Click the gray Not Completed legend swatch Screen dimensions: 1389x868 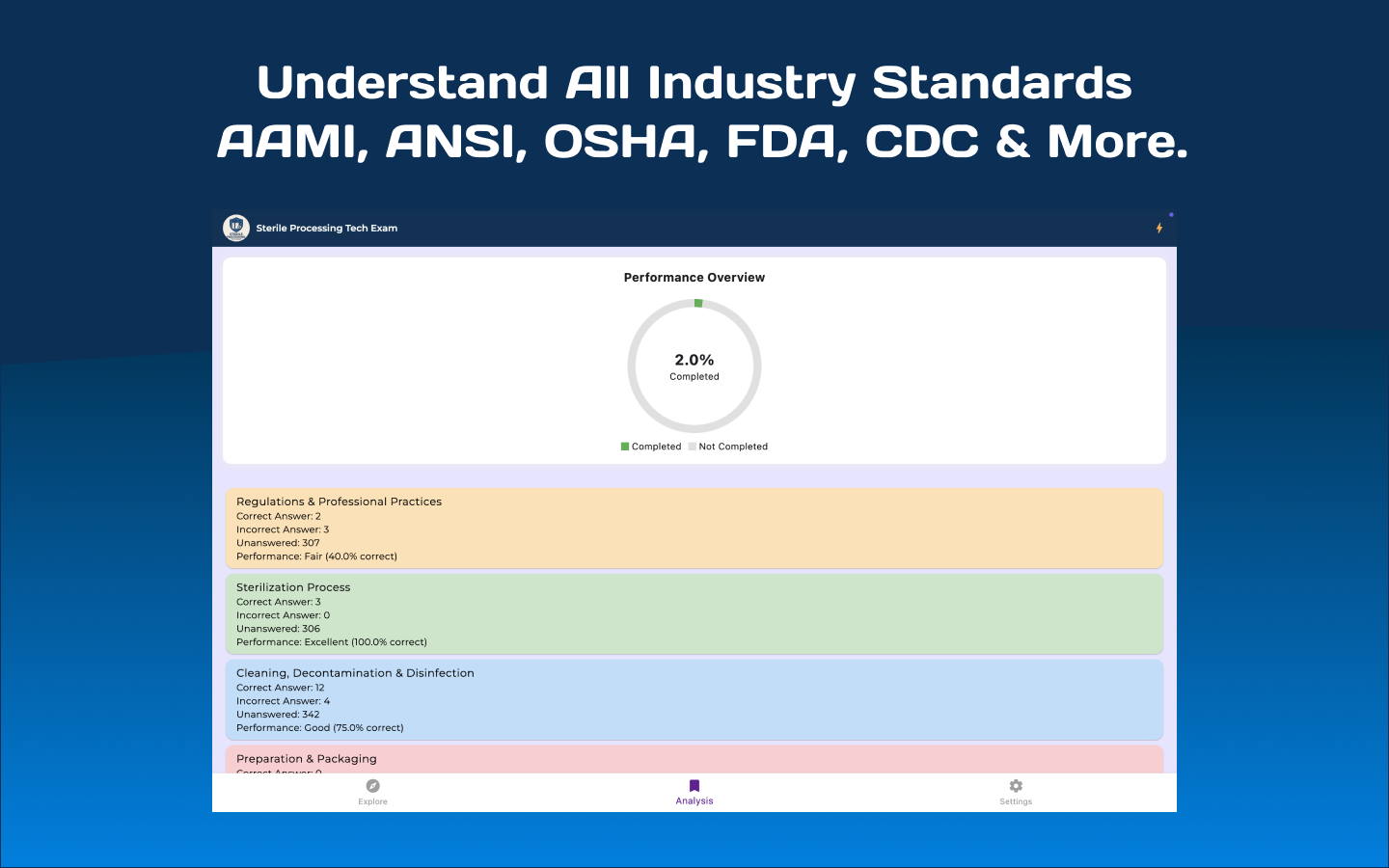[692, 447]
